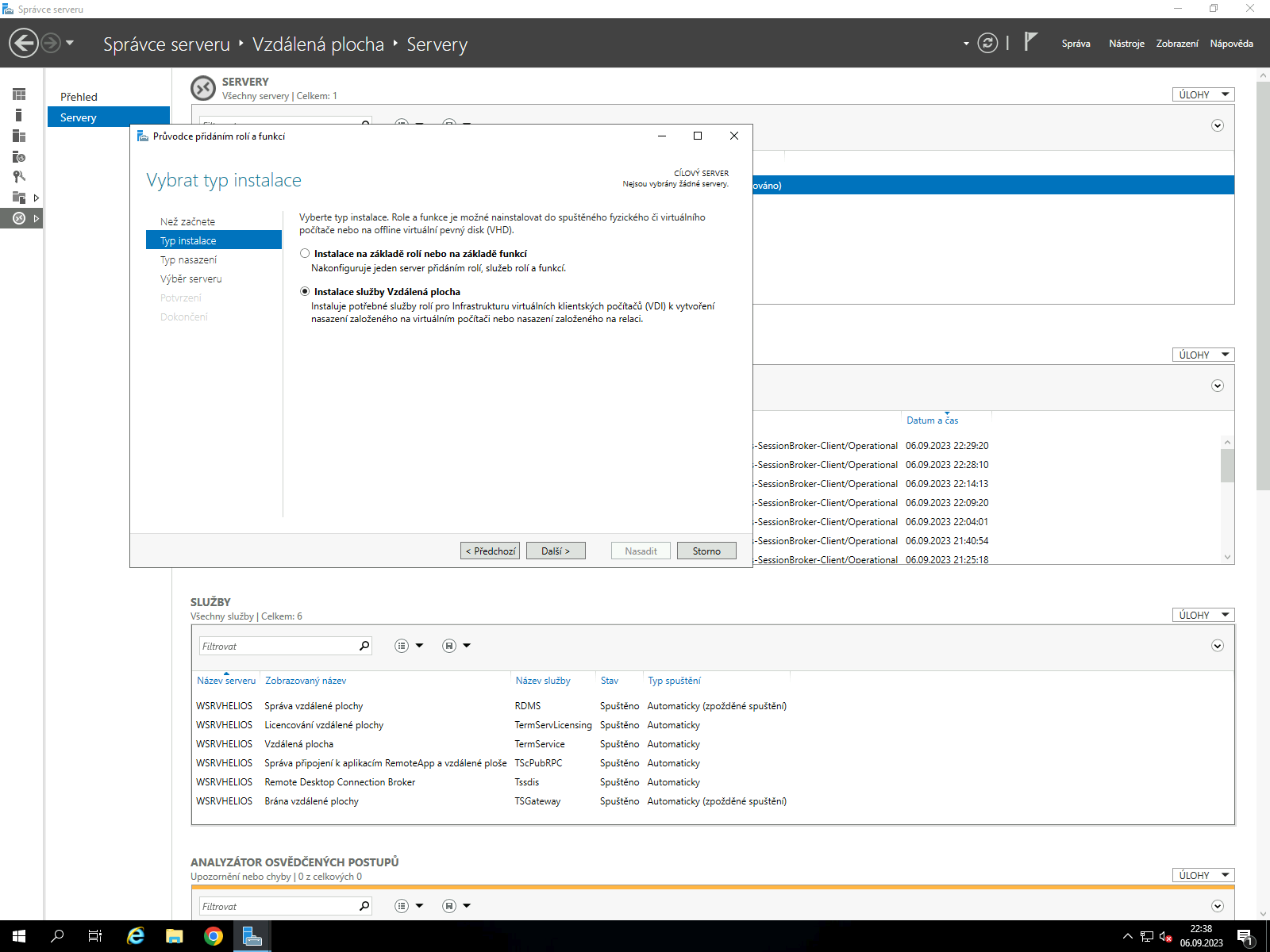
Task: Open the notifications flag icon
Action: tap(1030, 42)
